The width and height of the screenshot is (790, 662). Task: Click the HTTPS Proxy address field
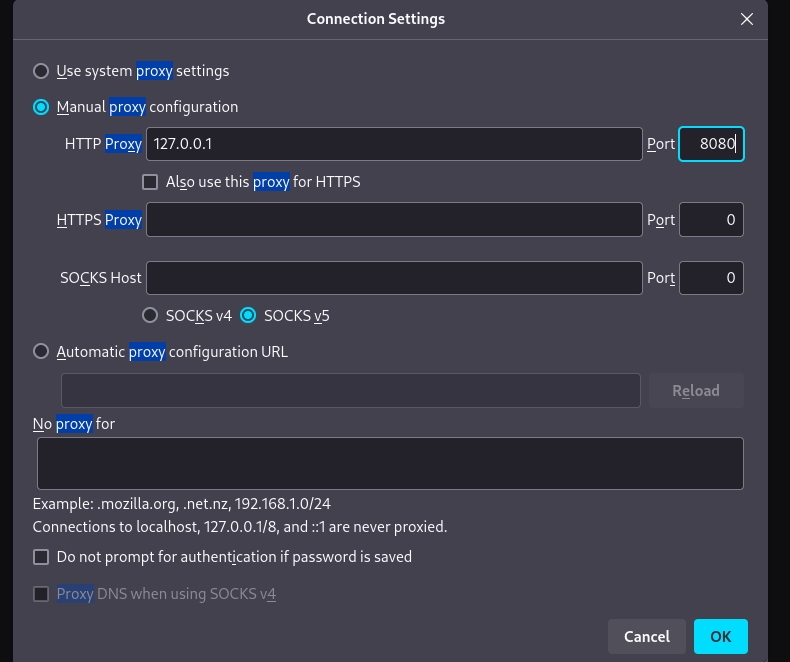tap(394, 220)
